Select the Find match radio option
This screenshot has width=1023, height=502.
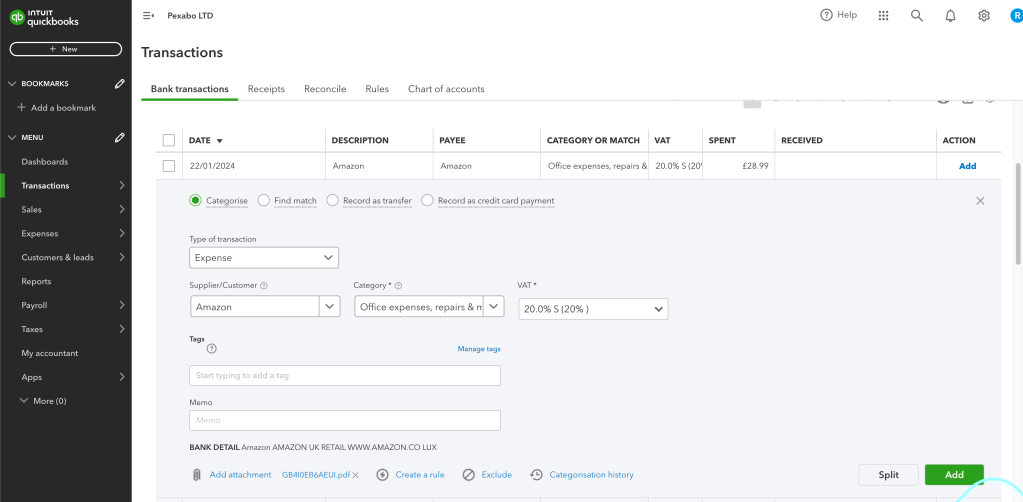pyautogui.click(x=264, y=200)
